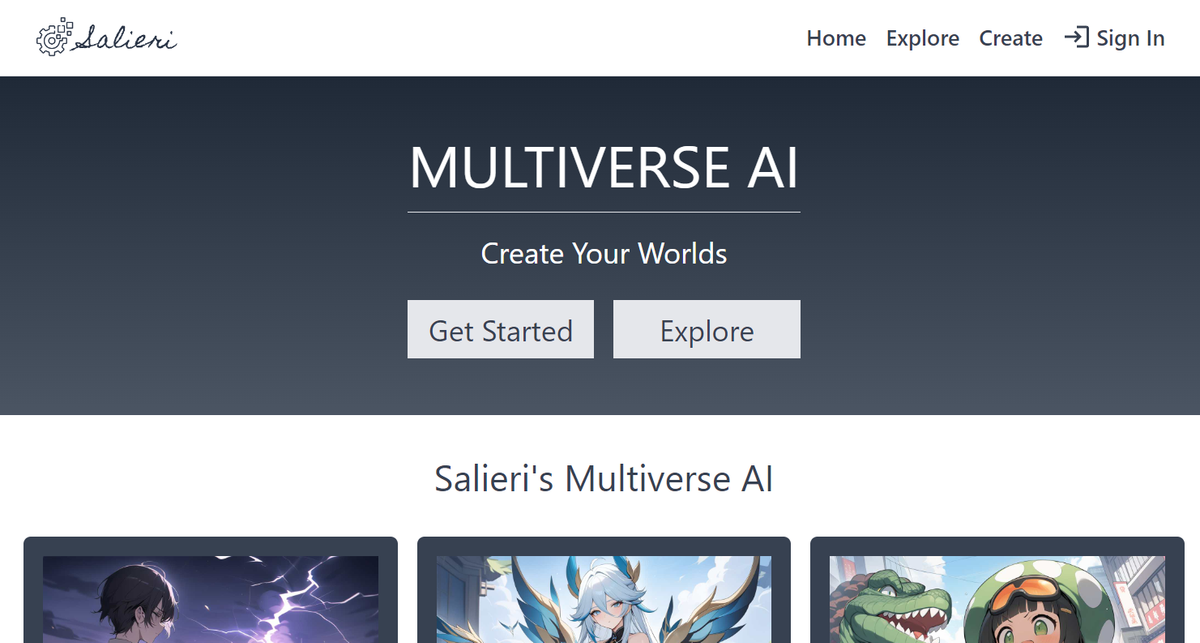Viewport: 1200px width, 643px height.
Task: Click the MULTIVERSE AI heading
Action: (604, 167)
